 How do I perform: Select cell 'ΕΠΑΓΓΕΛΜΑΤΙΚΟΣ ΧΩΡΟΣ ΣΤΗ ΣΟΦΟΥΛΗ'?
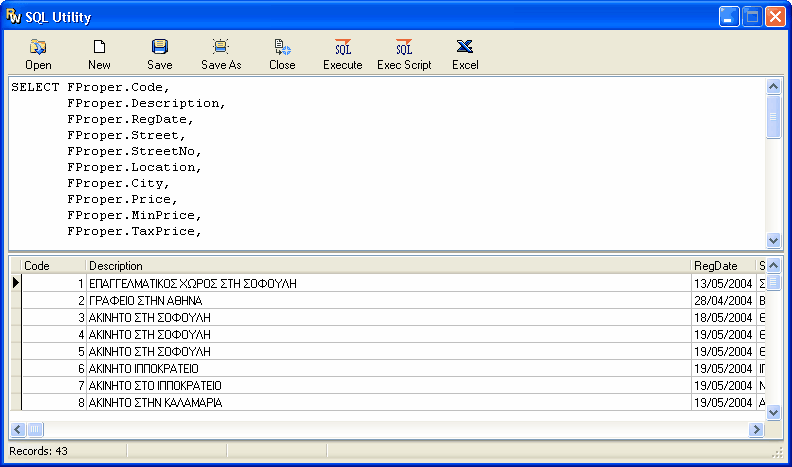388,284
